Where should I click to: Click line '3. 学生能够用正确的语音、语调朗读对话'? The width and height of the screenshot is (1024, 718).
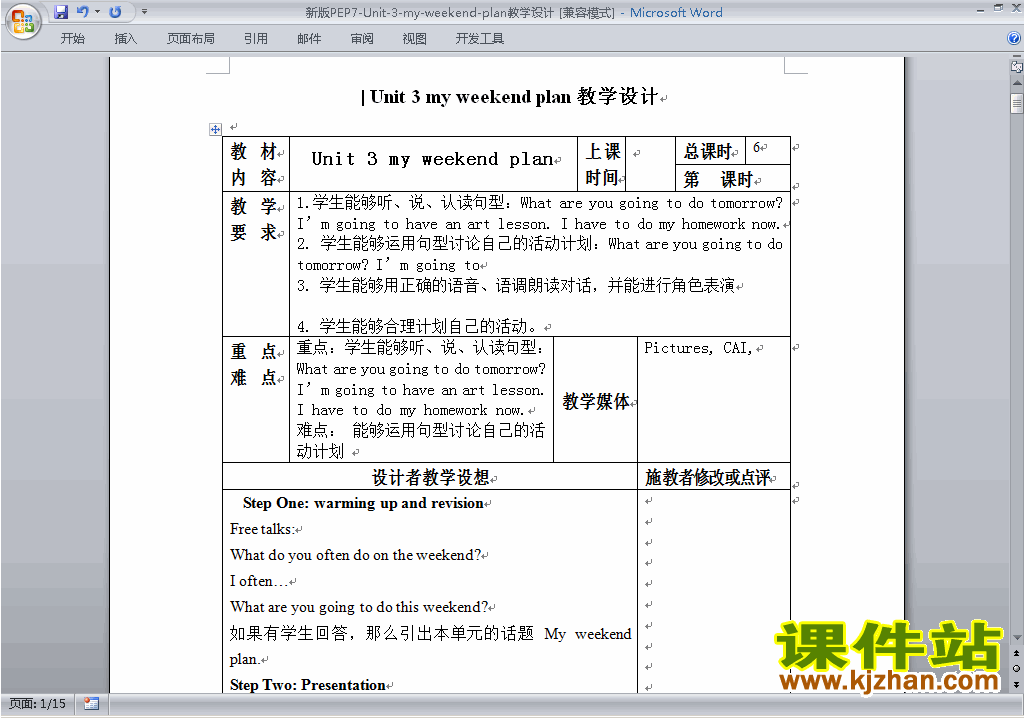(x=516, y=286)
